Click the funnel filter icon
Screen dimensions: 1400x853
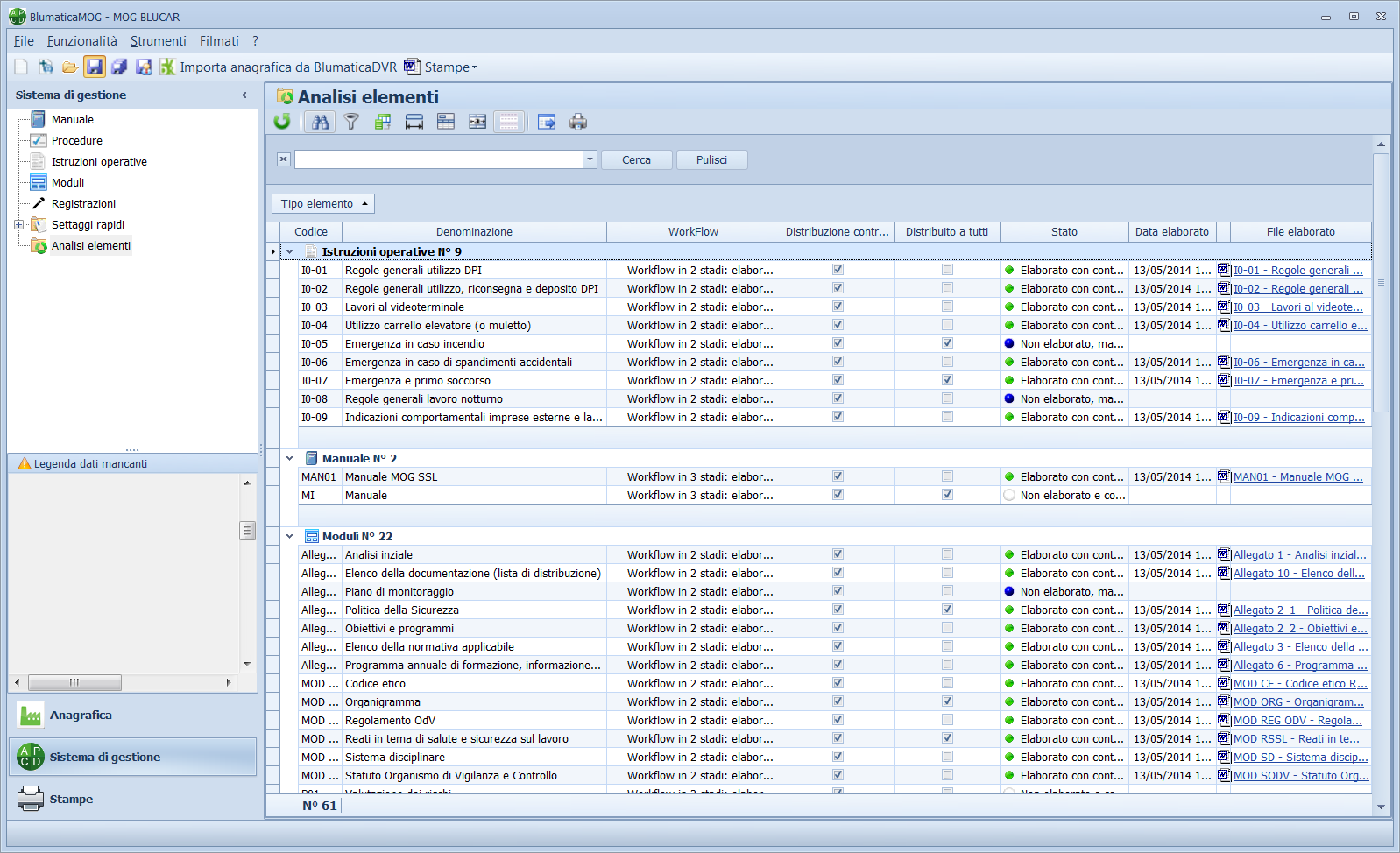point(351,122)
